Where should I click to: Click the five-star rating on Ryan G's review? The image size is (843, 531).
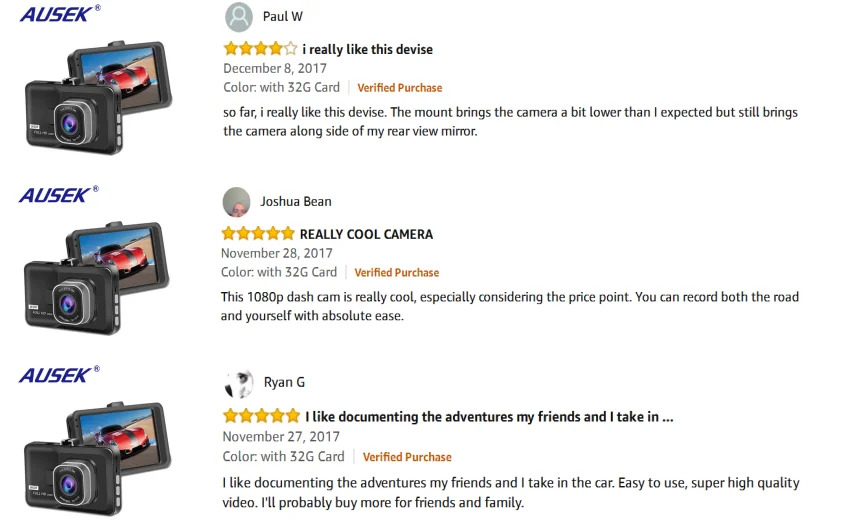click(261, 416)
